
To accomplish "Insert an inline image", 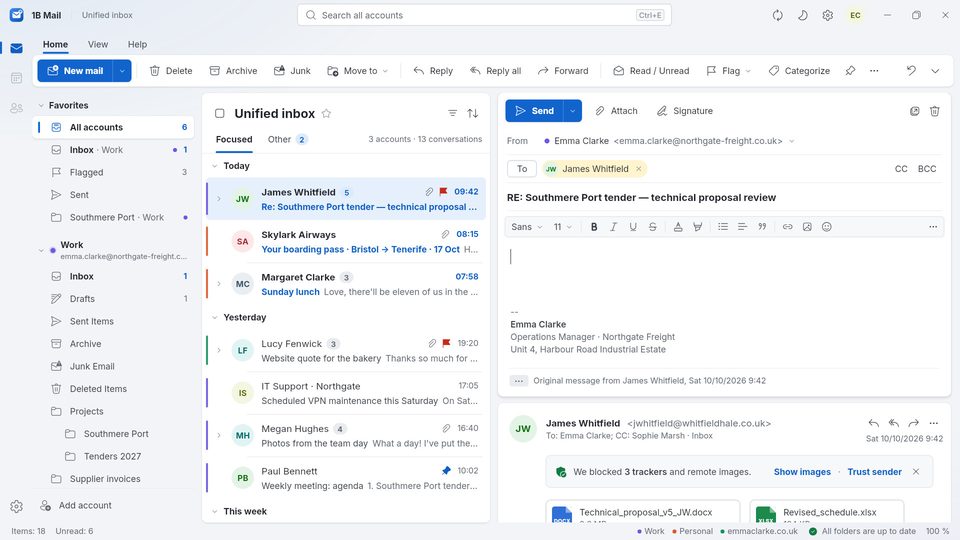I will pyautogui.click(x=807, y=227).
